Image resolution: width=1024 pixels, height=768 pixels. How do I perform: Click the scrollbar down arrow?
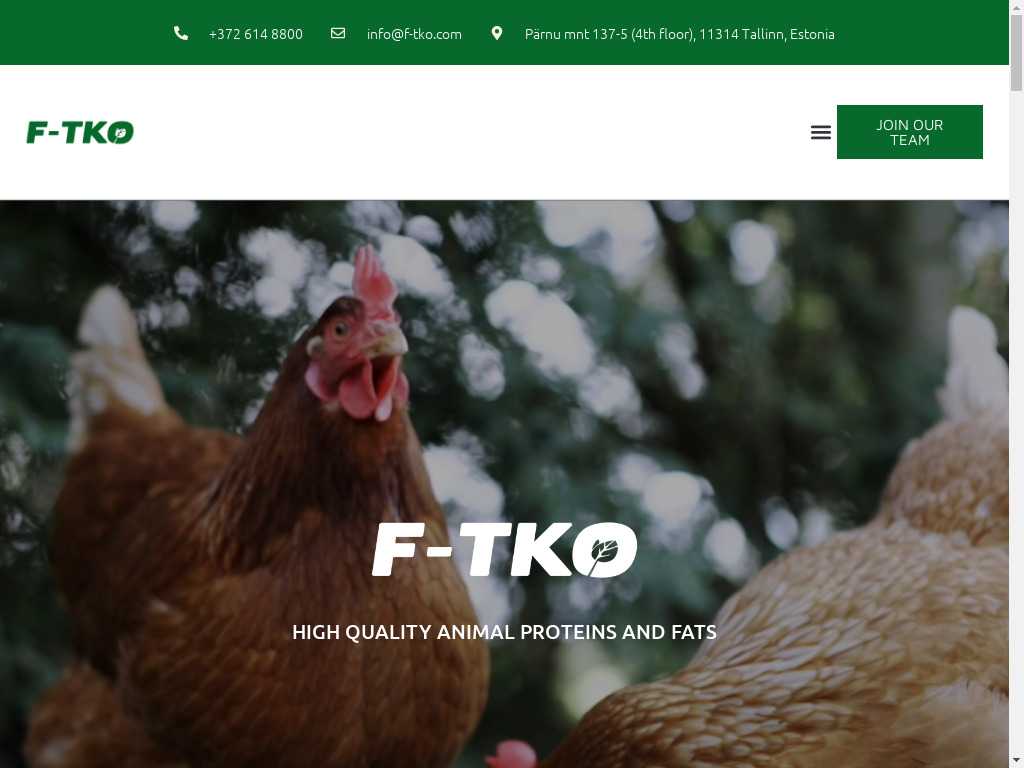pyautogui.click(x=1017, y=761)
